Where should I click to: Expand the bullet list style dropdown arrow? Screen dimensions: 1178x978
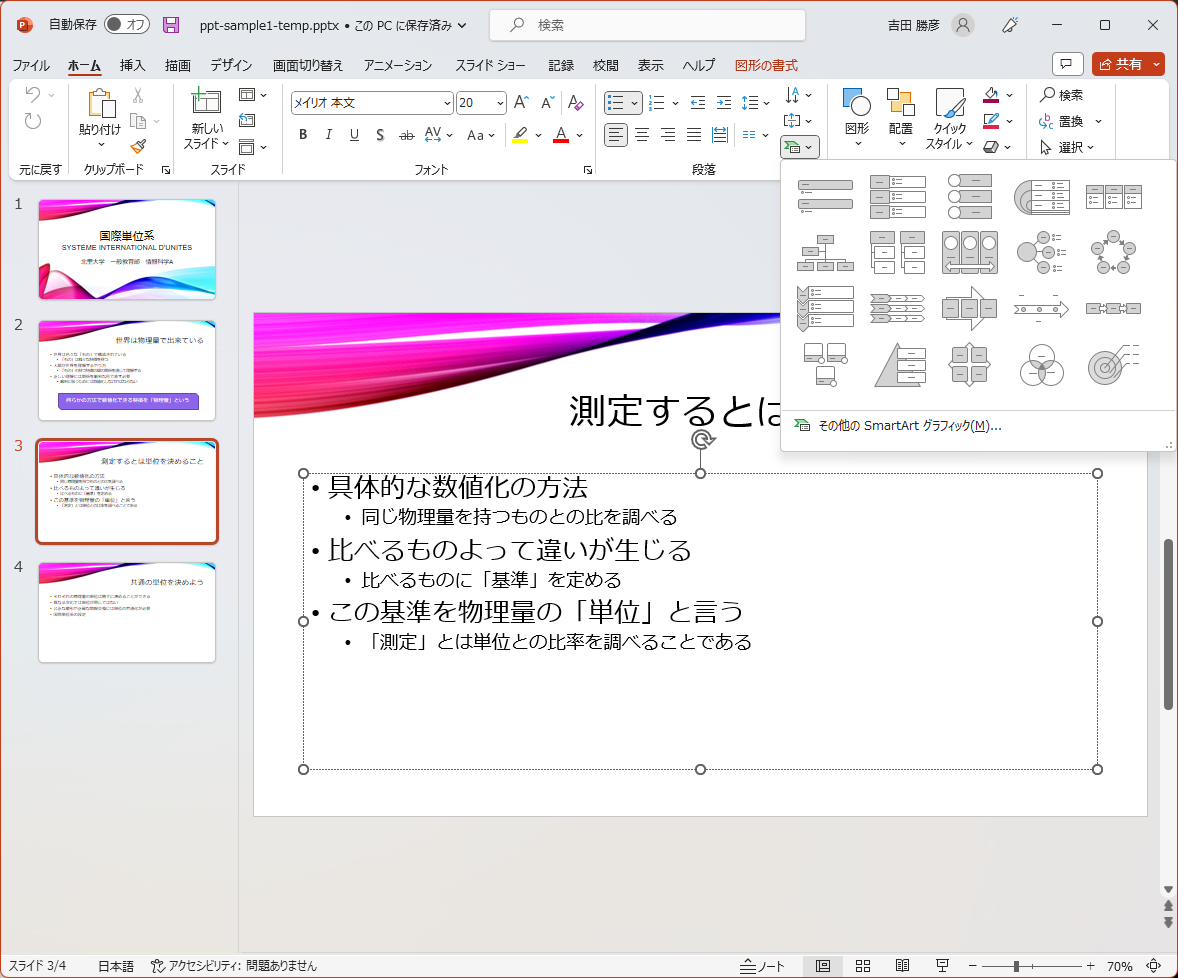click(x=636, y=103)
